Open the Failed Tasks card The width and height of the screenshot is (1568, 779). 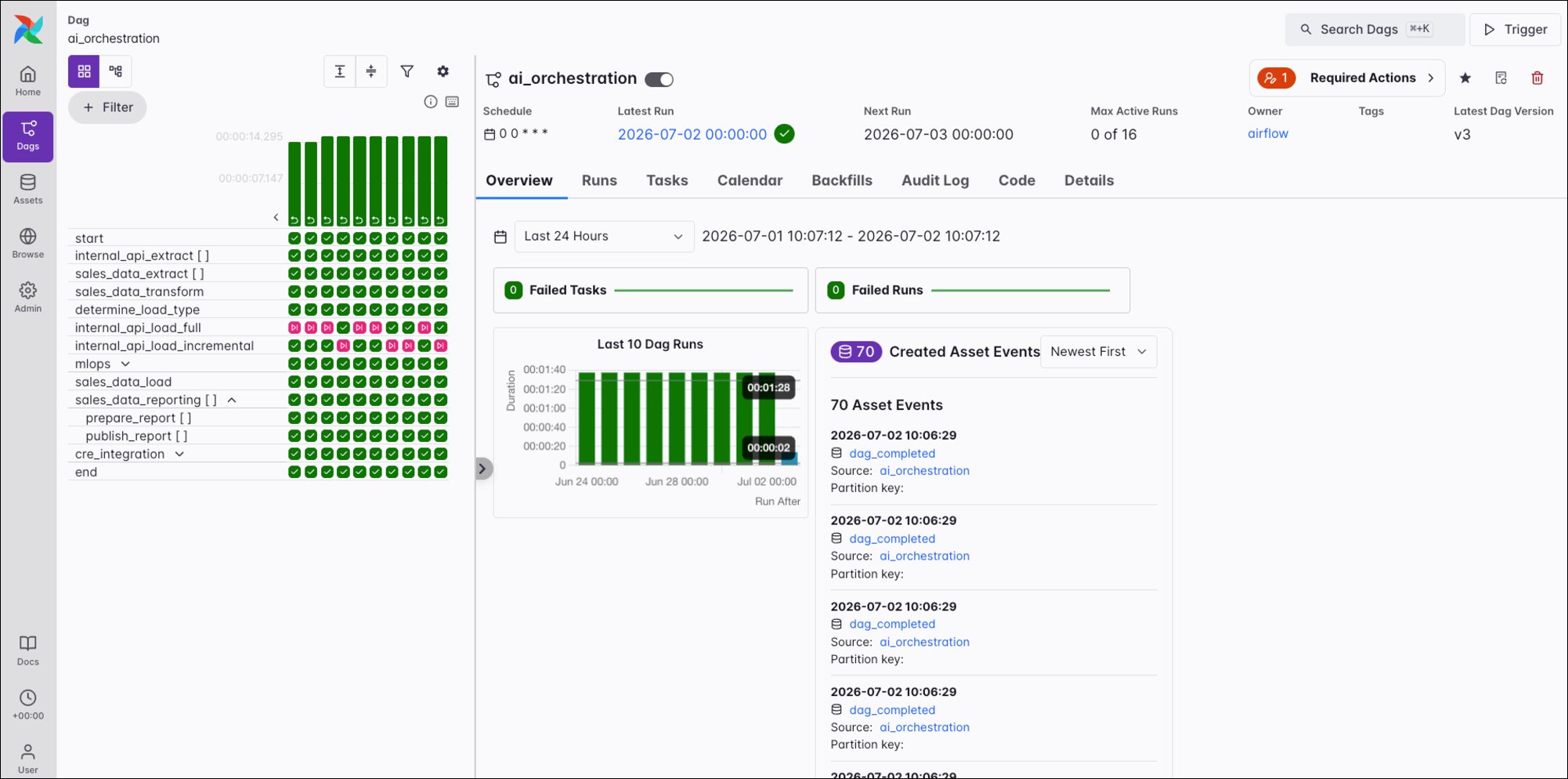coord(650,290)
